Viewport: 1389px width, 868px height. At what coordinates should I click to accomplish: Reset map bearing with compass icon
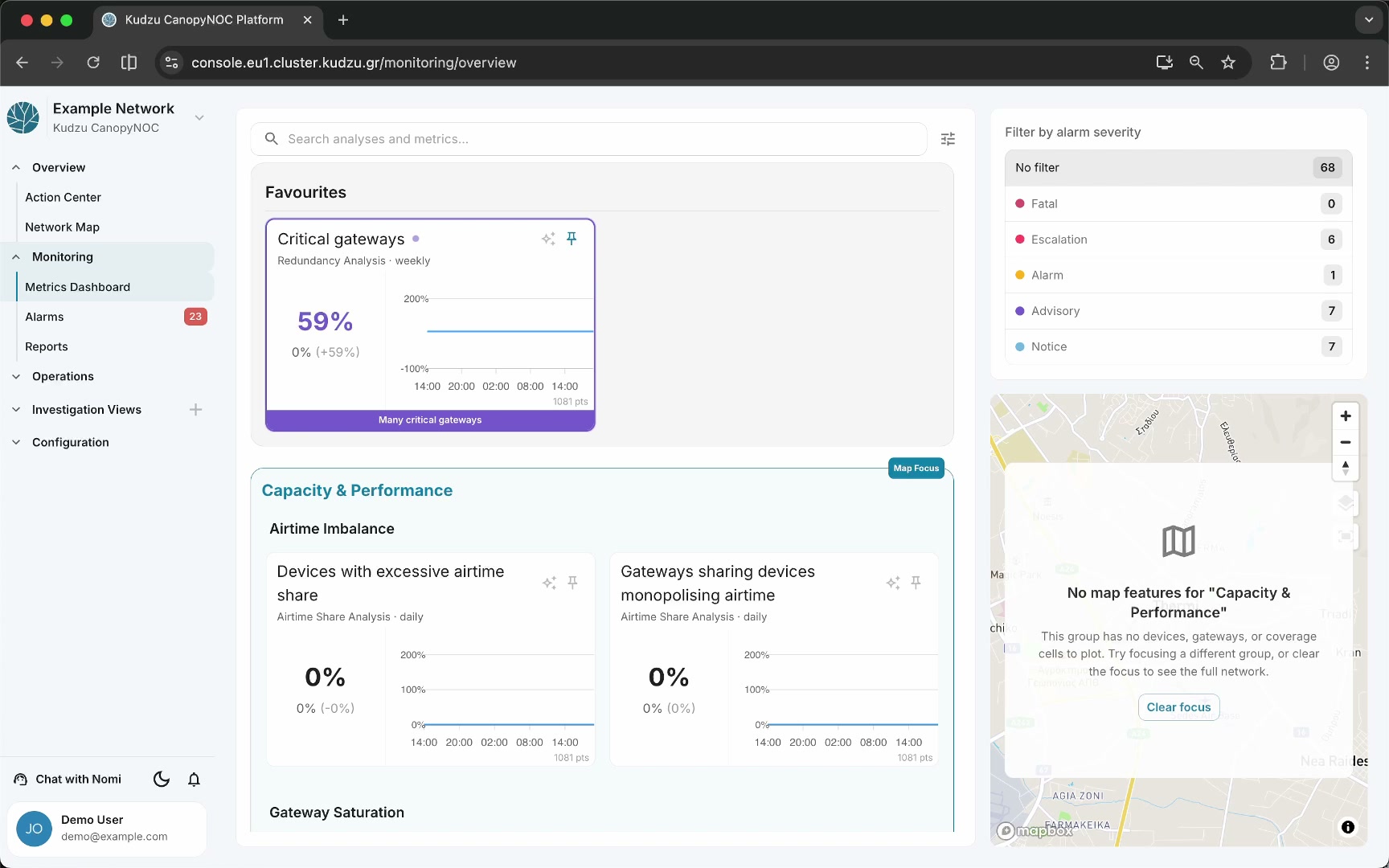[1346, 468]
